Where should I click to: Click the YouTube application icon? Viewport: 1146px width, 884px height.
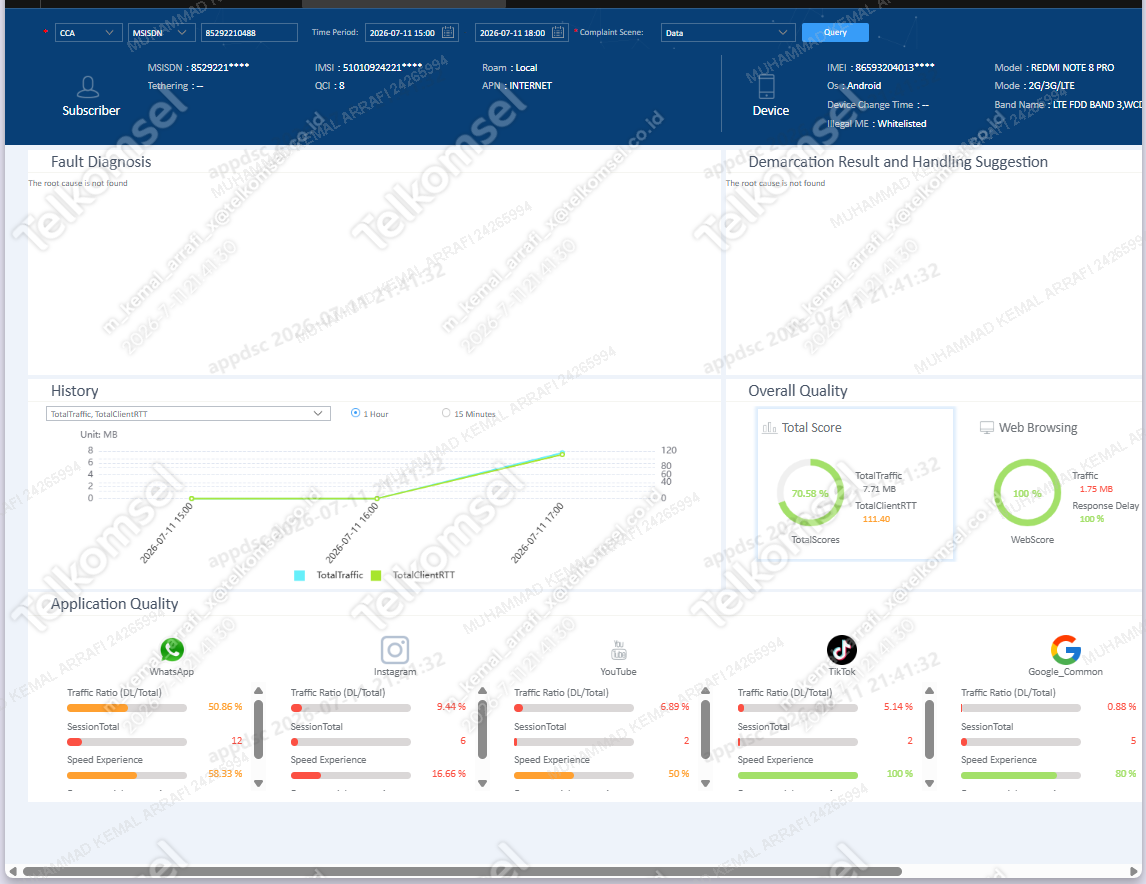click(618, 649)
